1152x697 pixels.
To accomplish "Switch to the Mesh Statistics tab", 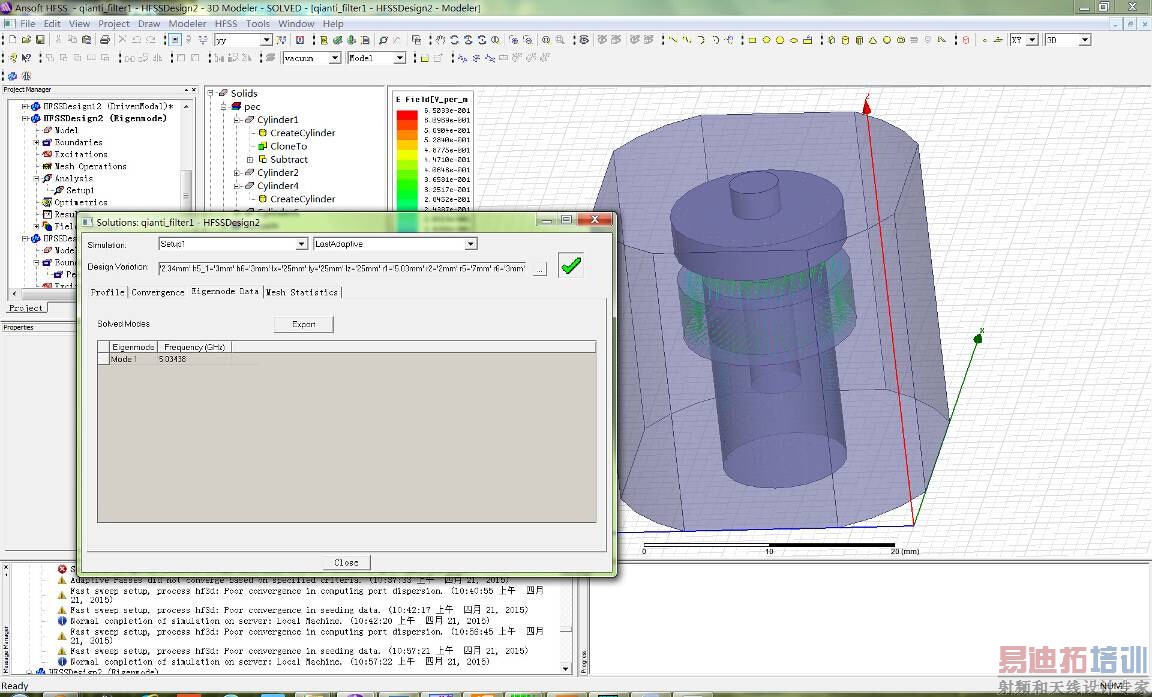I will (302, 292).
